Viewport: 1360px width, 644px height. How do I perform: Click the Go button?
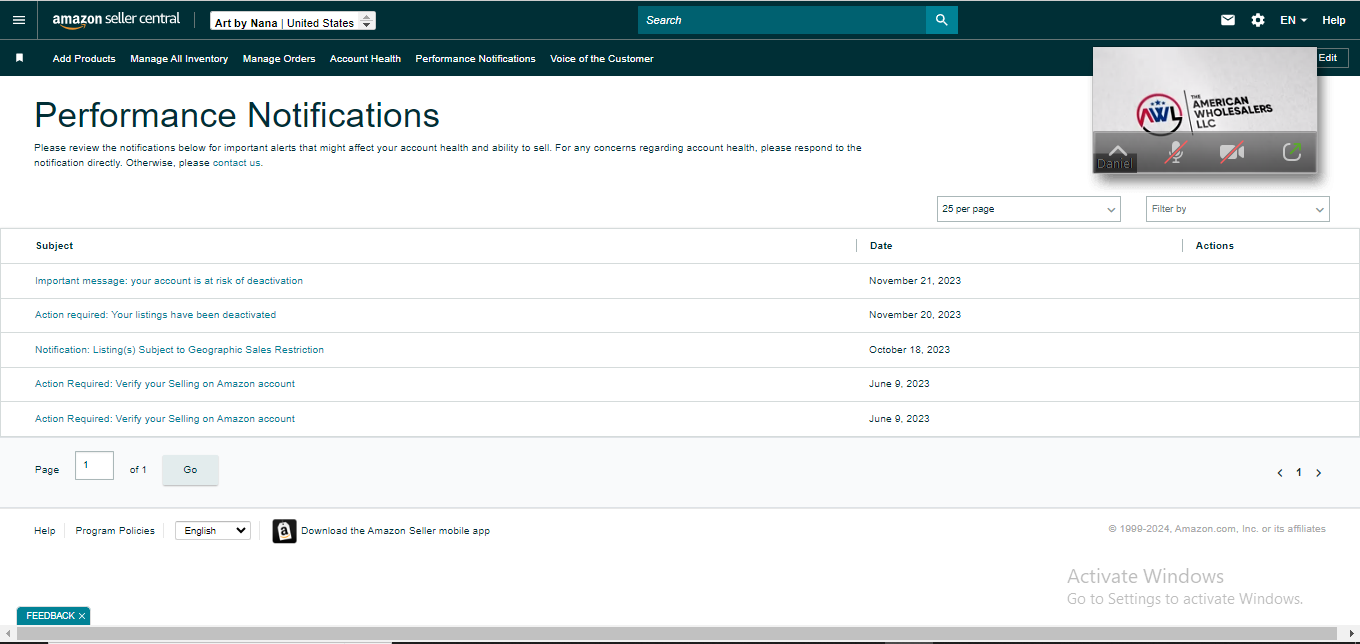190,470
